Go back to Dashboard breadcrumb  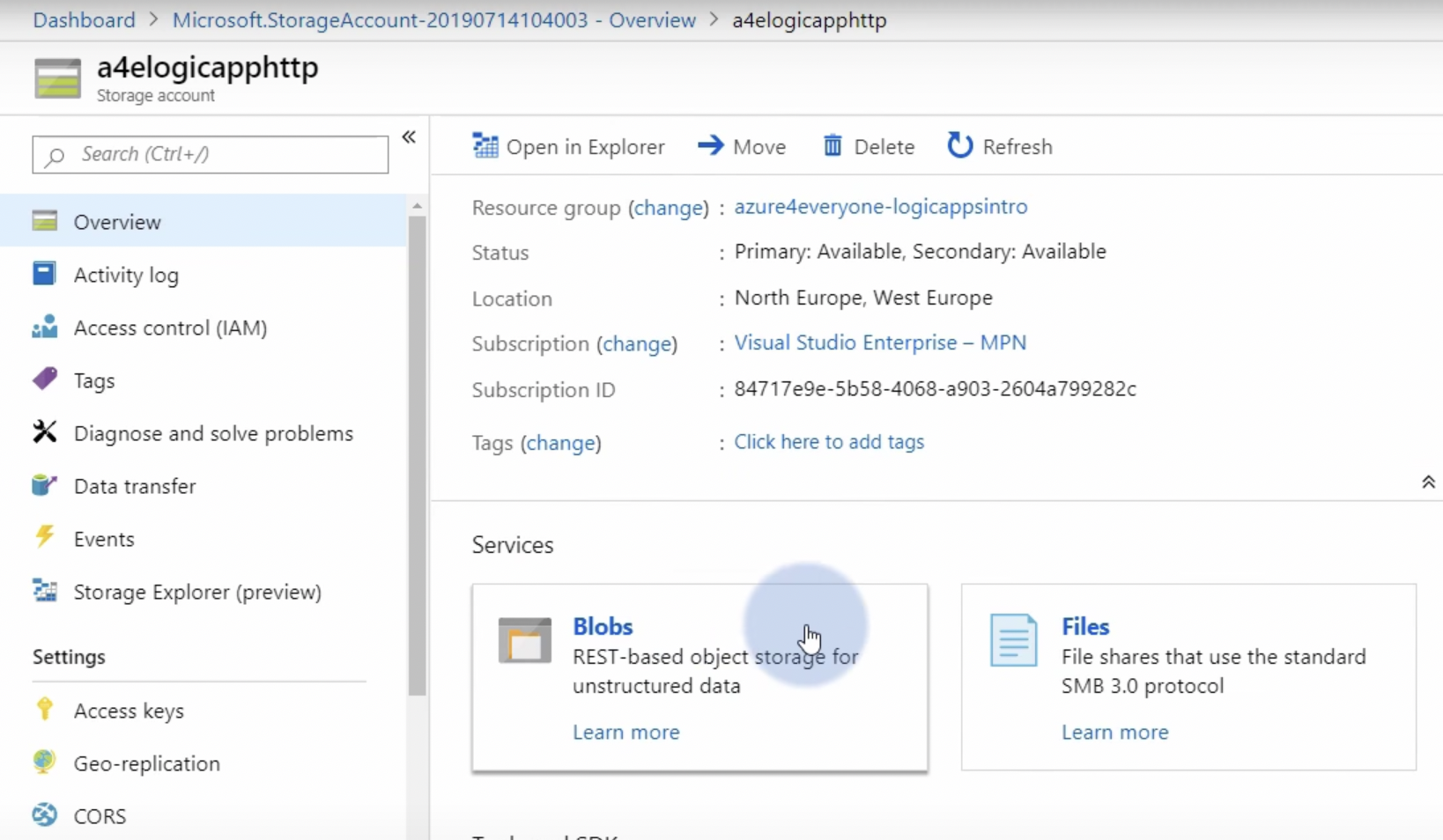point(85,19)
